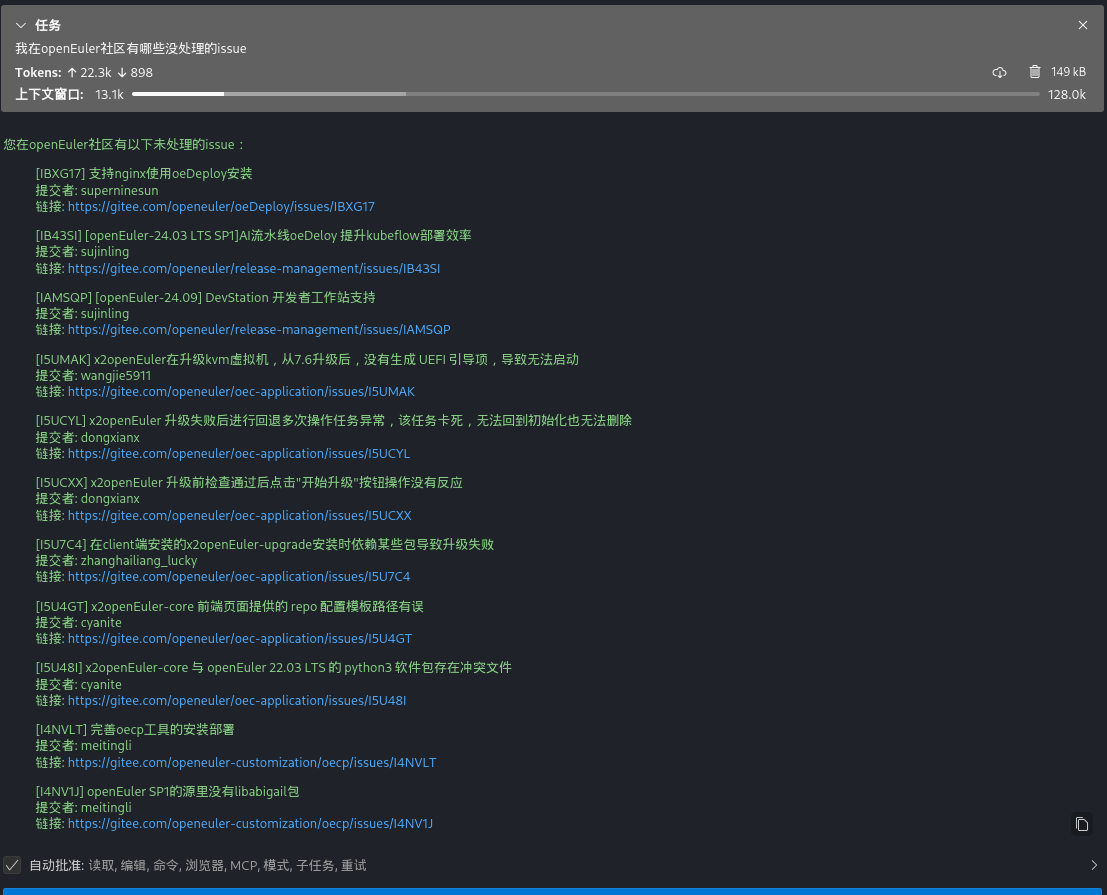Viewport: 1107px width, 895px height.
Task: Click the 自动批准 options text list
Action: [x=227, y=865]
